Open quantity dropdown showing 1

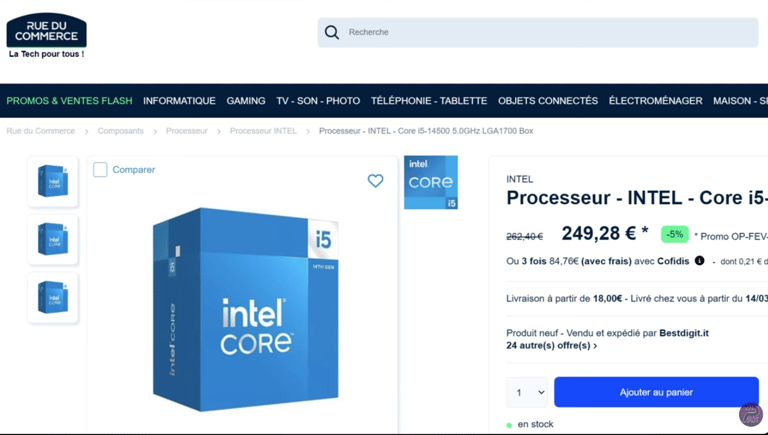527,392
